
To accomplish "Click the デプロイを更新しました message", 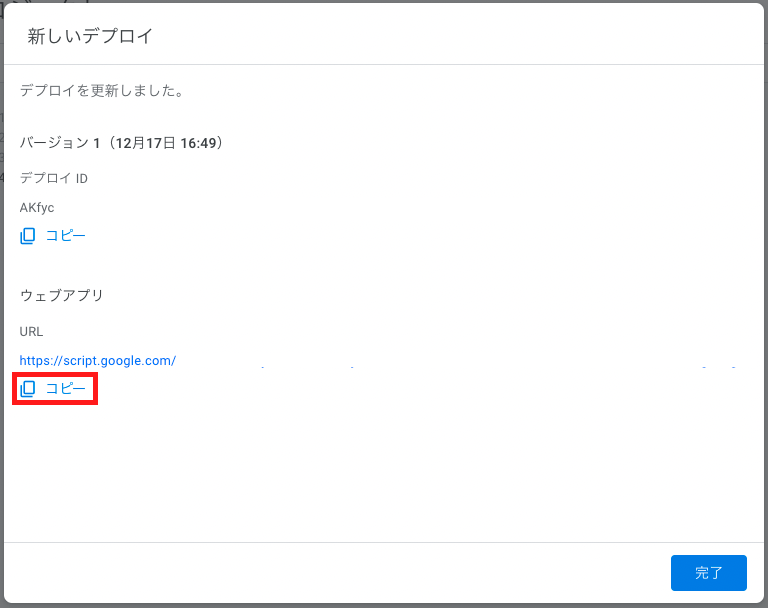I will point(101,91).
